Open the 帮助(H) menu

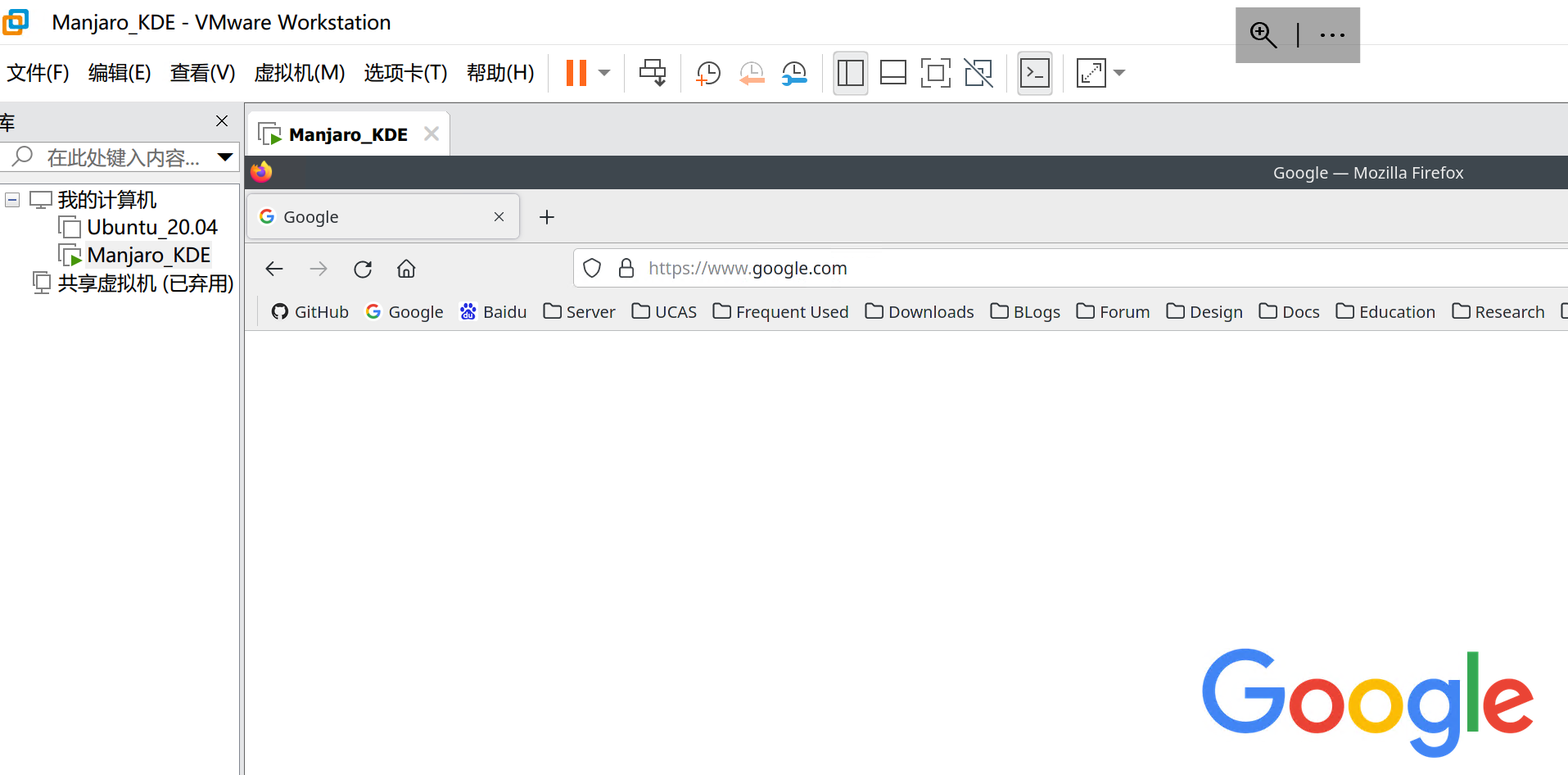point(500,73)
